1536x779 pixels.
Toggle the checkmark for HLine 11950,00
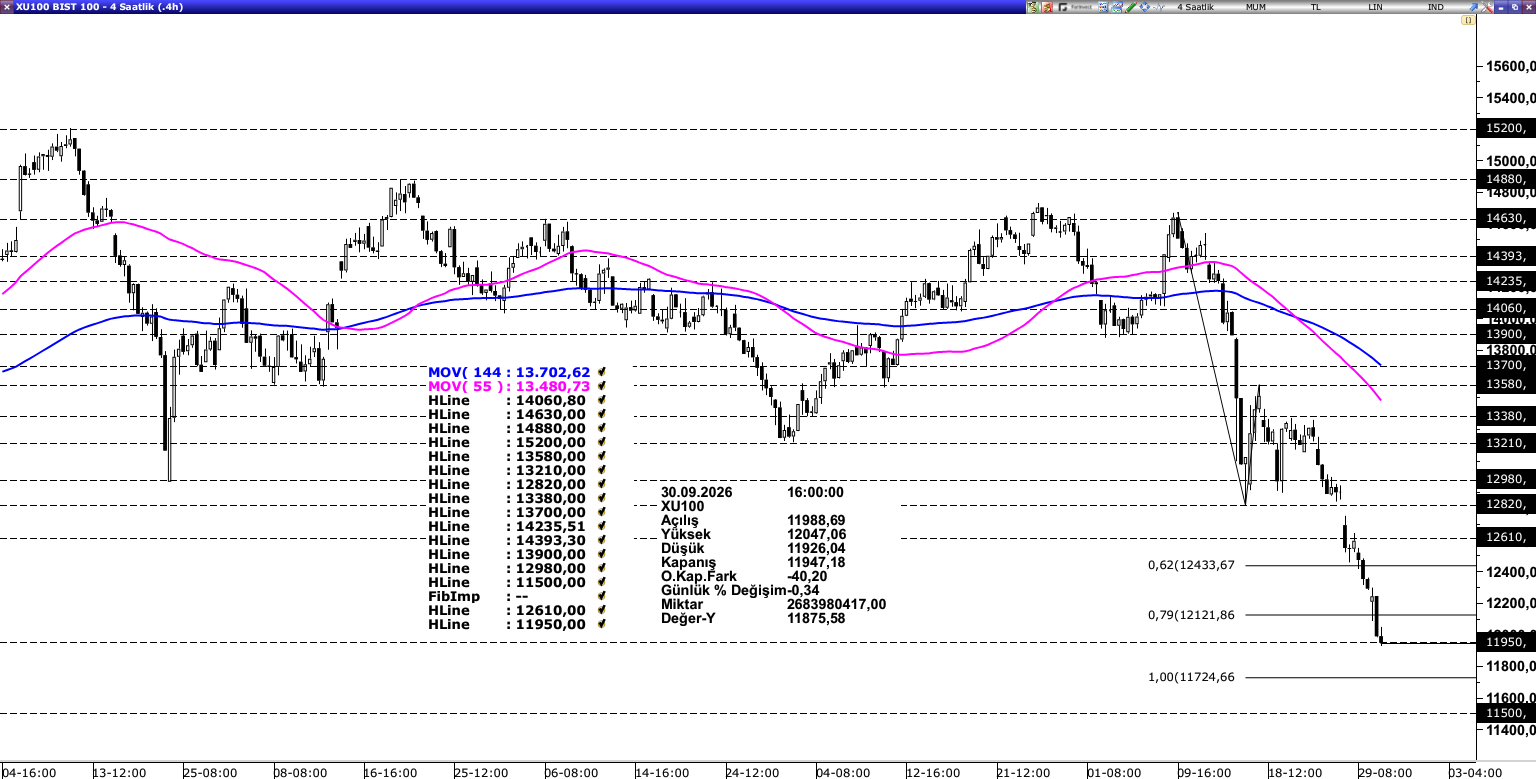click(602, 624)
